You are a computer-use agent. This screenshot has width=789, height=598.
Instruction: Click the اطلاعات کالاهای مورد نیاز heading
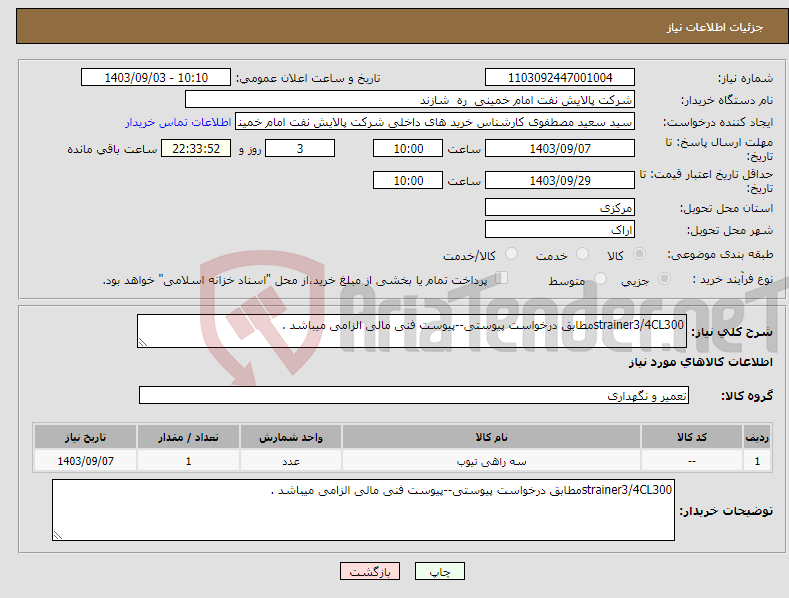coord(700,362)
